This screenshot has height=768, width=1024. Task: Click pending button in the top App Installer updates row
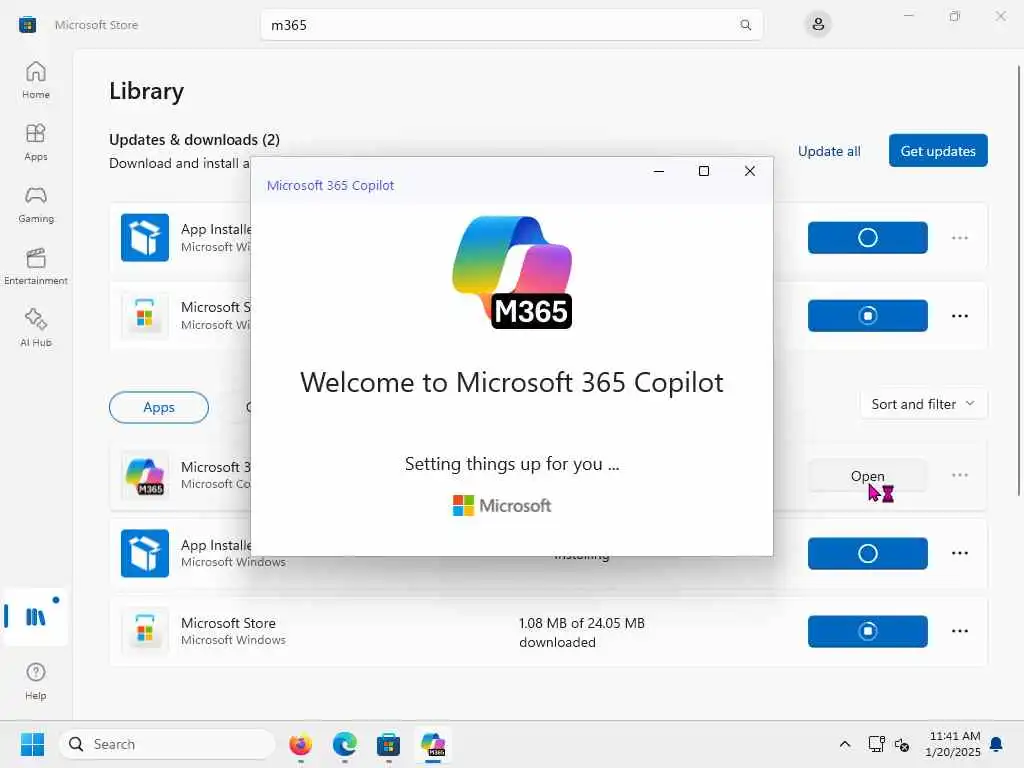click(867, 238)
